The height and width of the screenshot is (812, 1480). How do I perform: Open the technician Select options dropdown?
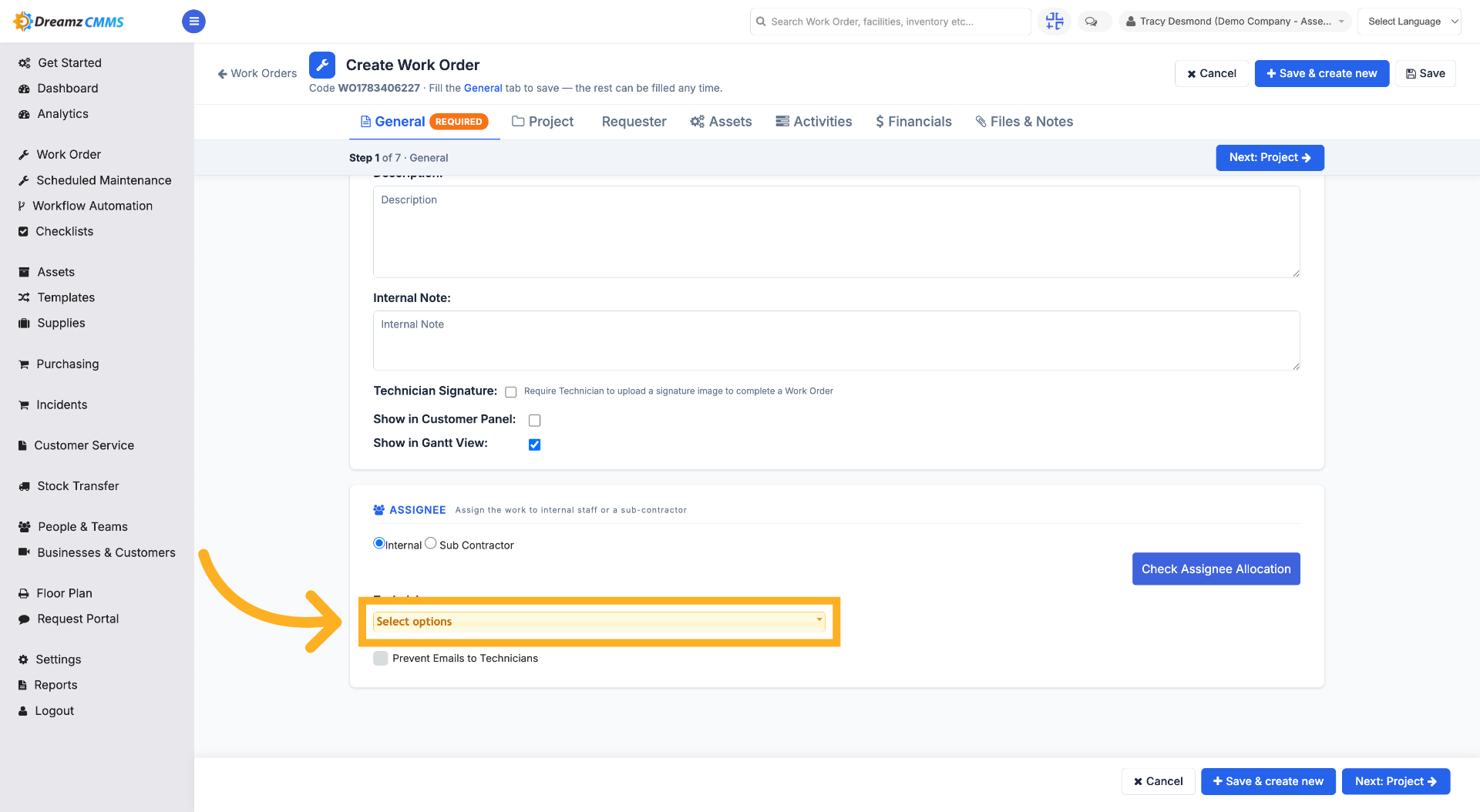599,621
